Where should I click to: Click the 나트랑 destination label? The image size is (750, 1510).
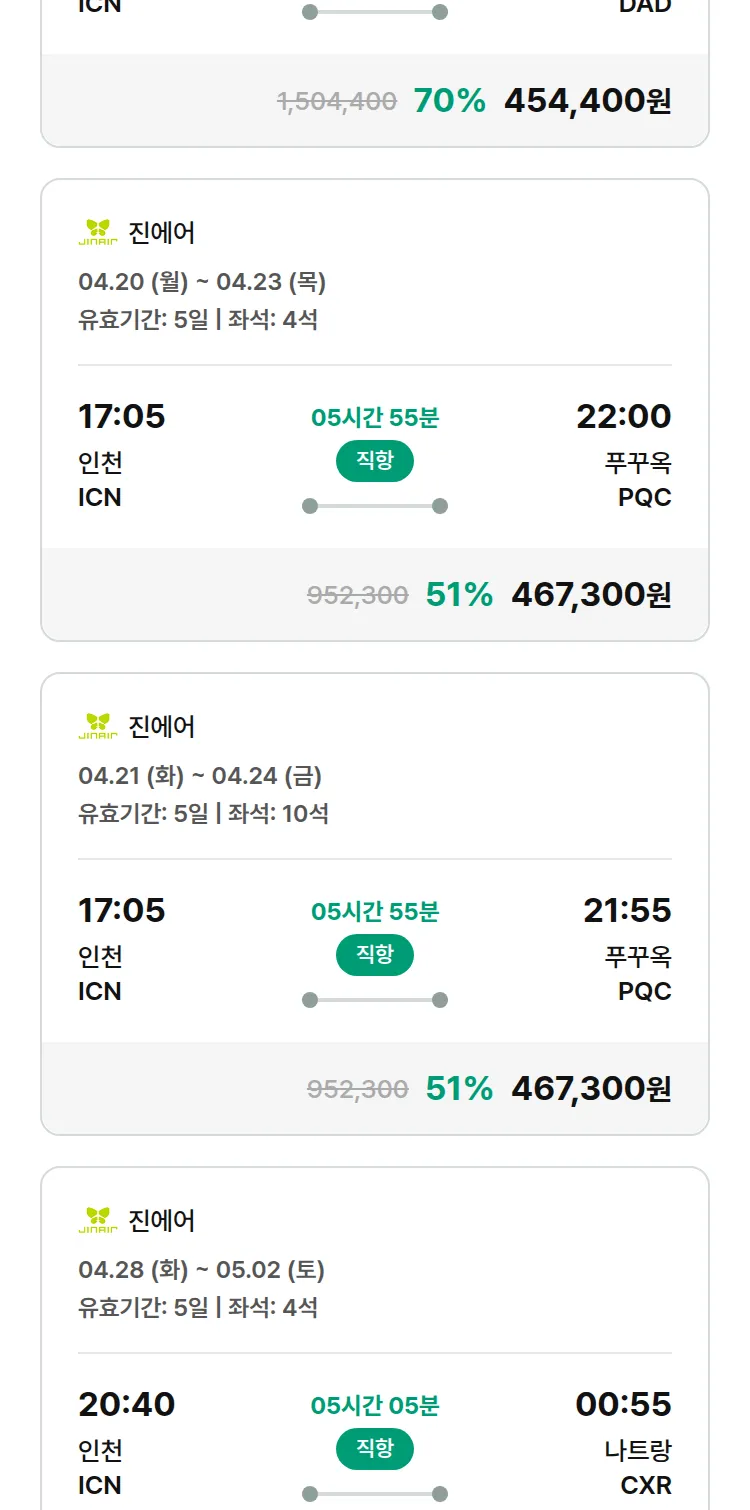[638, 1450]
